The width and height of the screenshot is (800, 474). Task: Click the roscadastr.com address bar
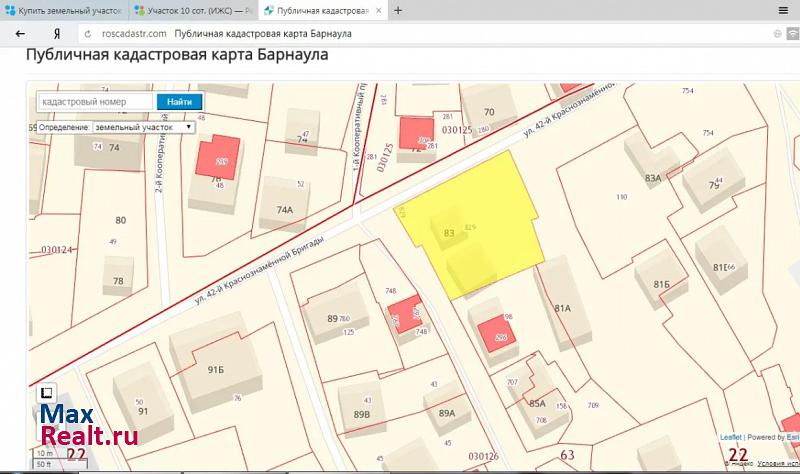(x=400, y=33)
